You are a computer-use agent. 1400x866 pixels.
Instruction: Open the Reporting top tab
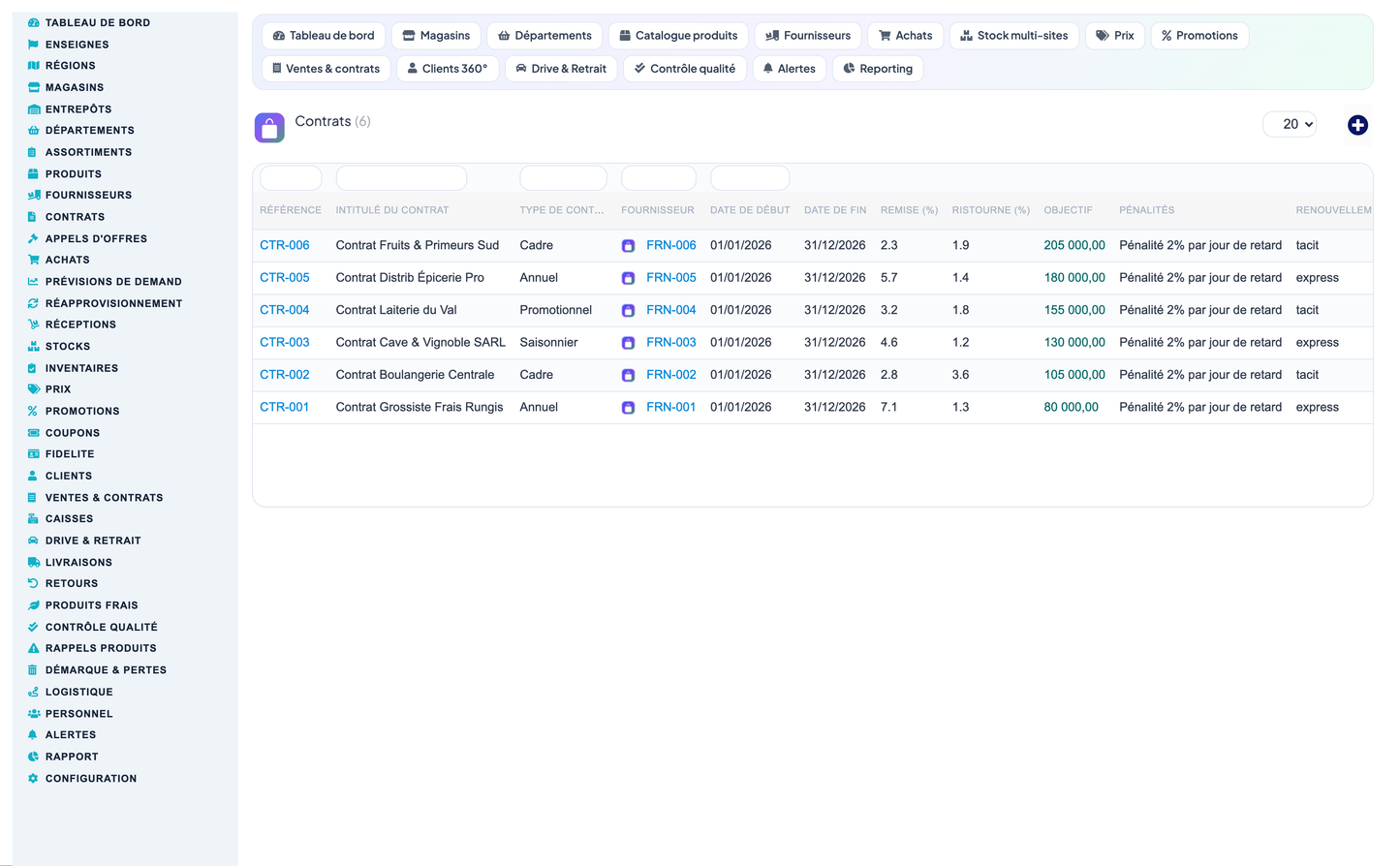pos(878,69)
